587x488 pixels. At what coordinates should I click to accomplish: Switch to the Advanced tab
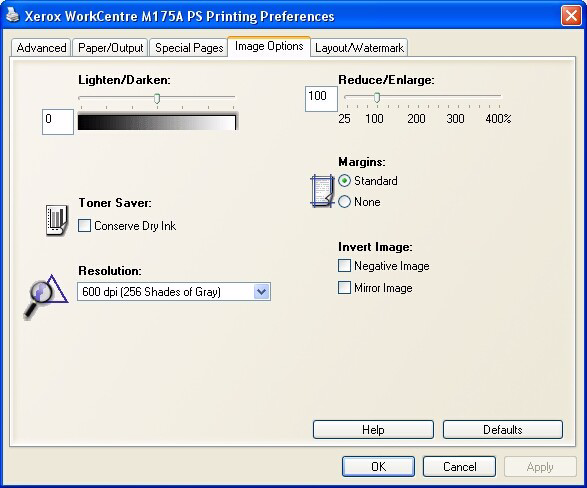coord(41,48)
